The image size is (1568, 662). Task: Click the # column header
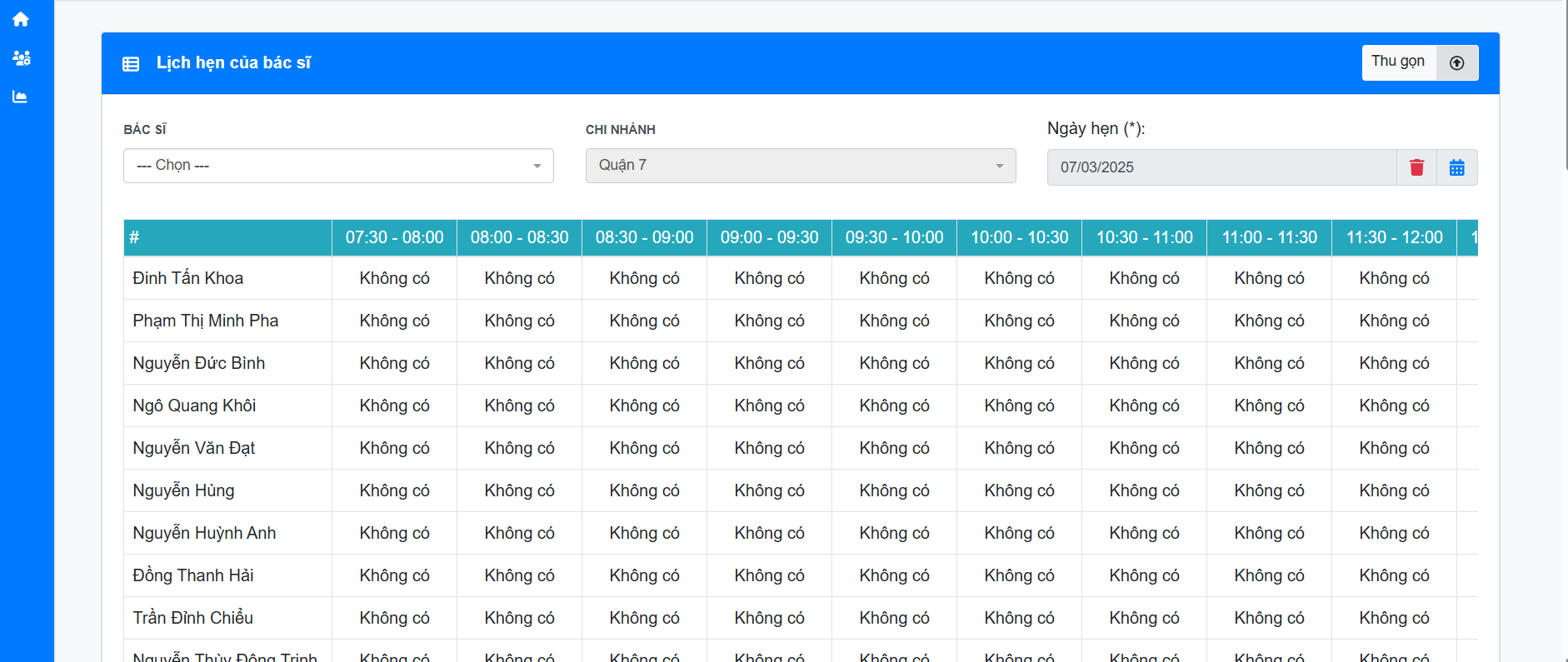tap(135, 237)
